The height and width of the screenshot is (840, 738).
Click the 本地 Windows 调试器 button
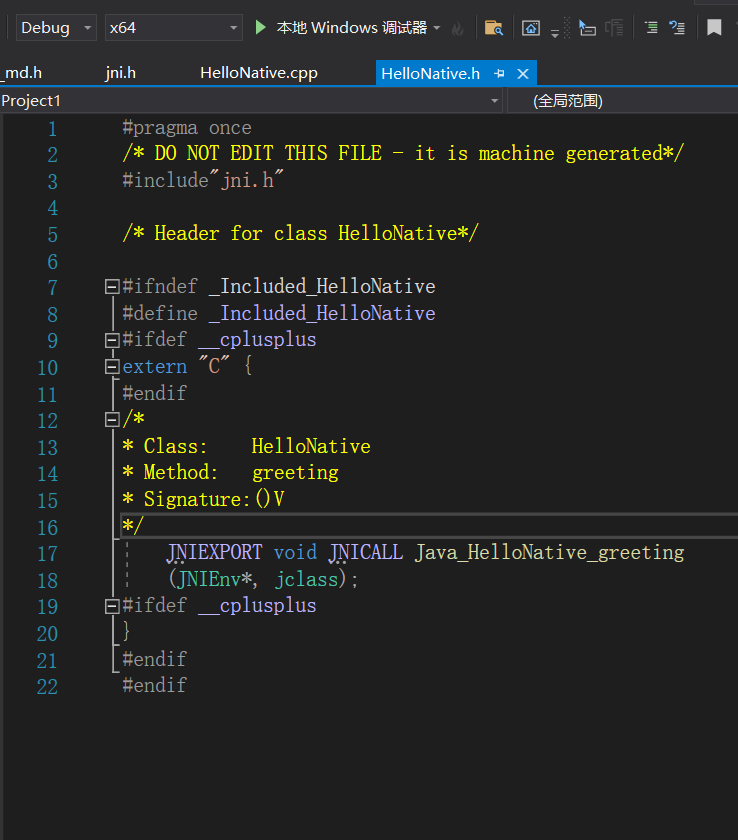351,28
